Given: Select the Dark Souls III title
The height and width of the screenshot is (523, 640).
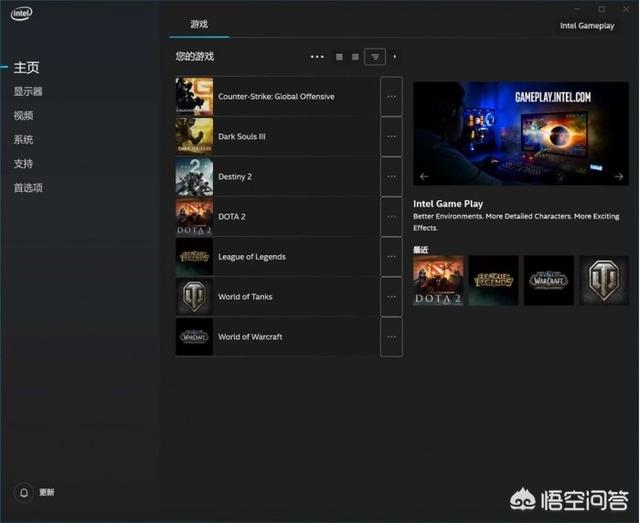Looking at the screenshot, I should 242,136.
